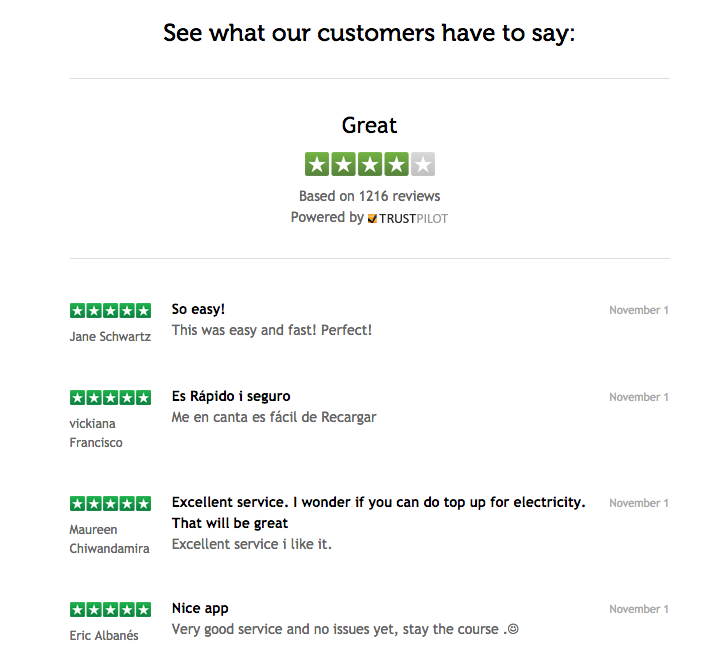
Task: Click reviewer name Maureen Chiwandamira
Action: (109, 539)
